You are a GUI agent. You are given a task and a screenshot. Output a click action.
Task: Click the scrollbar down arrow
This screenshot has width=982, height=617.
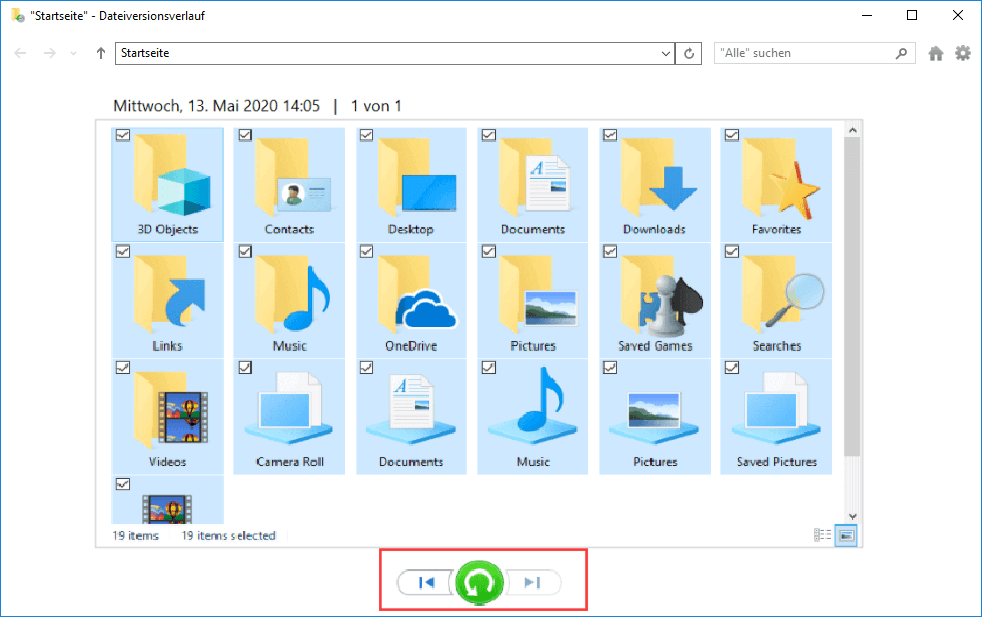coord(852,517)
